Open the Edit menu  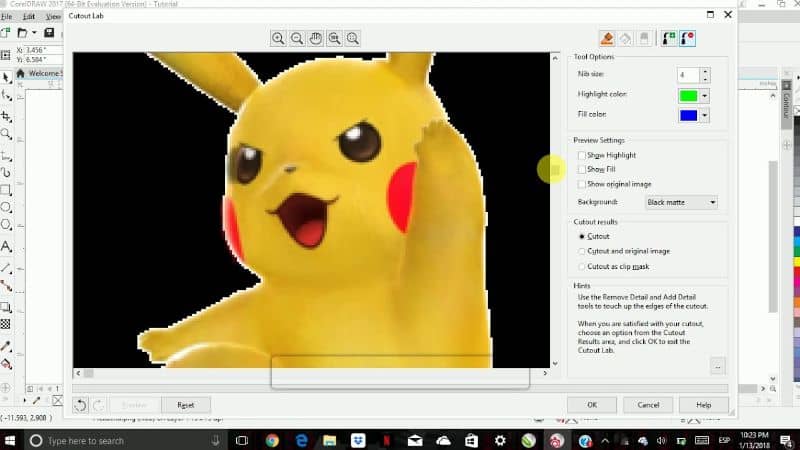coord(29,17)
